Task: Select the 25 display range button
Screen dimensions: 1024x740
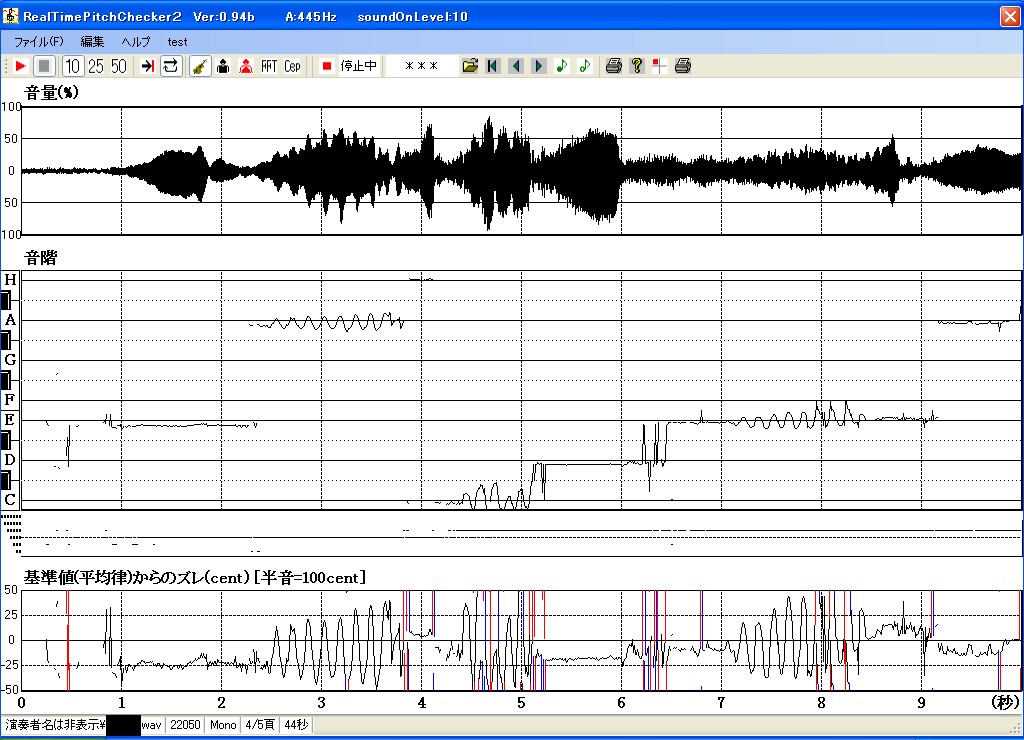Action: 95,66
